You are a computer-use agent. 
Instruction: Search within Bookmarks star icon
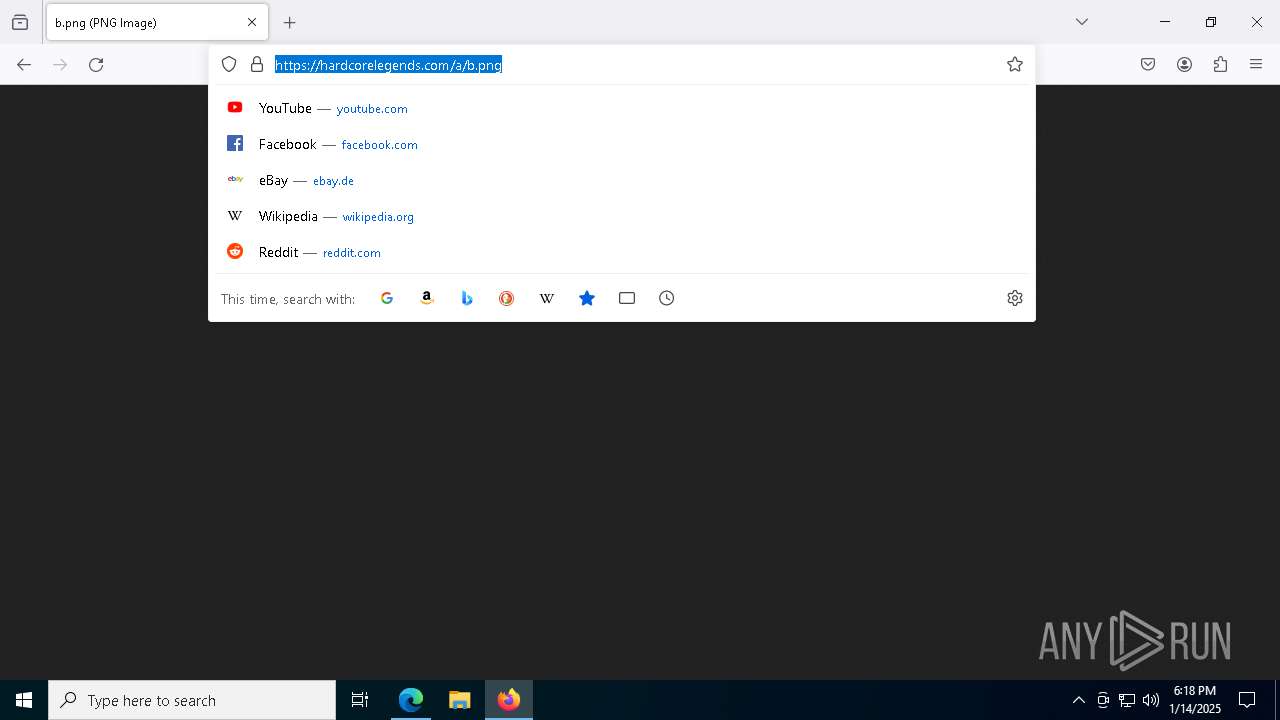tap(587, 298)
